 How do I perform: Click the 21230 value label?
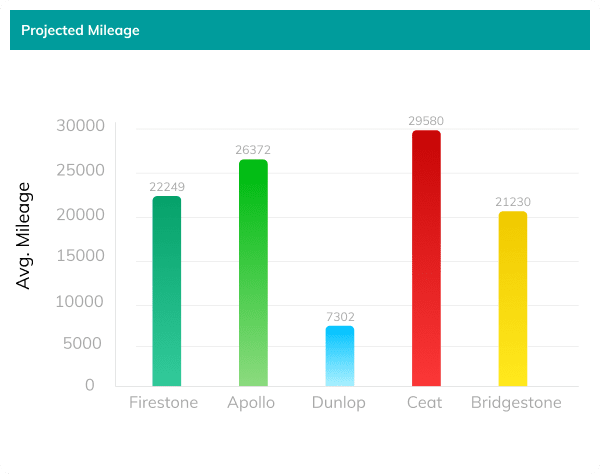pyautogui.click(x=513, y=202)
